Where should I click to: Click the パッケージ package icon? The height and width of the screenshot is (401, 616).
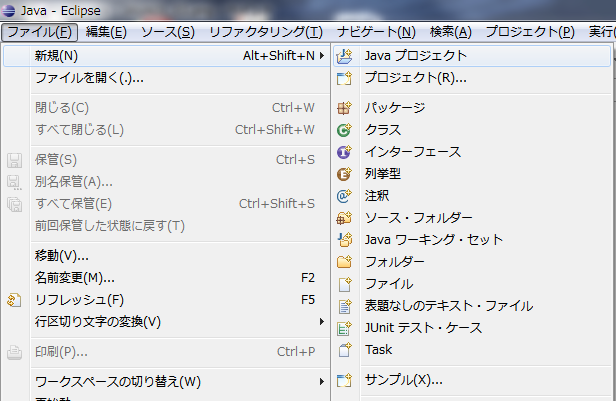coord(345,108)
